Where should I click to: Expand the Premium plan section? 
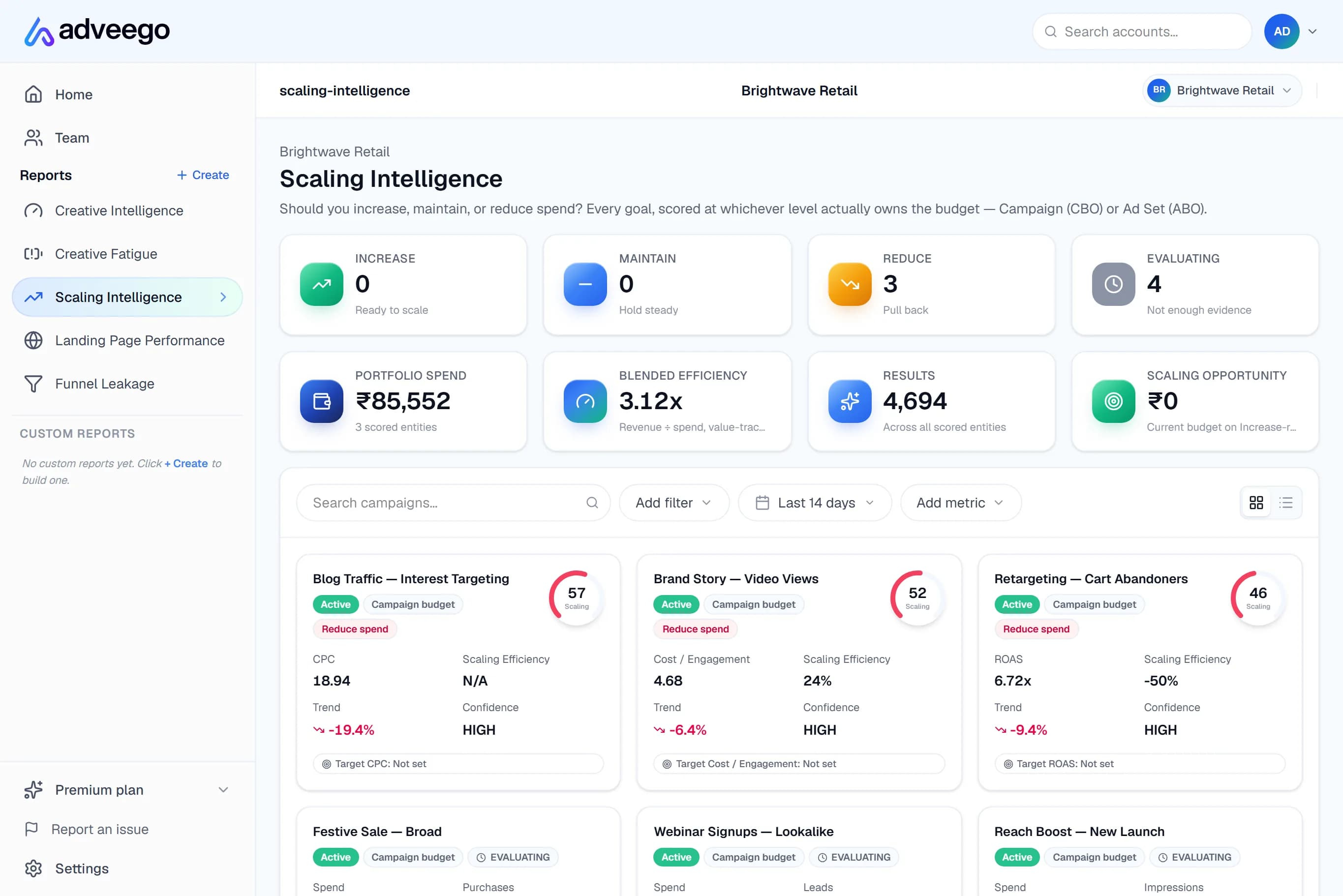(127, 790)
